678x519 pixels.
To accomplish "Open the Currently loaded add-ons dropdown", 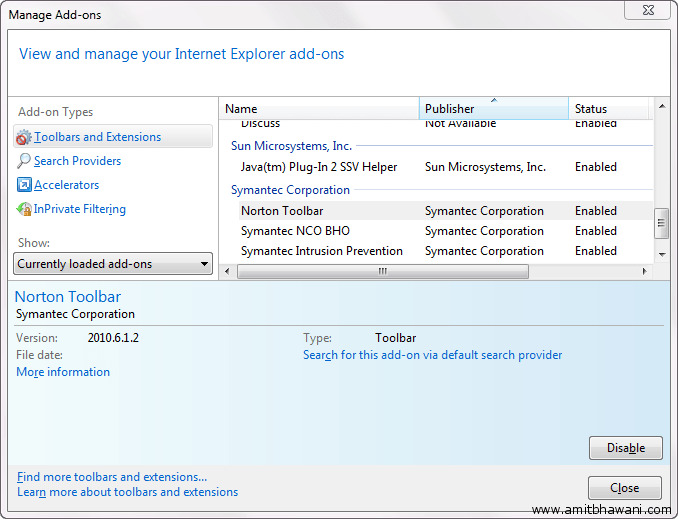I will (x=113, y=264).
